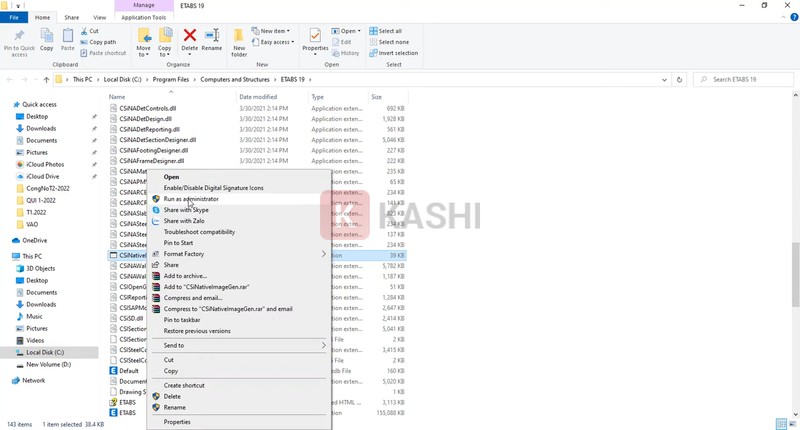
Task: Select Troubleshoot compatibility from context menu
Action: [199, 232]
